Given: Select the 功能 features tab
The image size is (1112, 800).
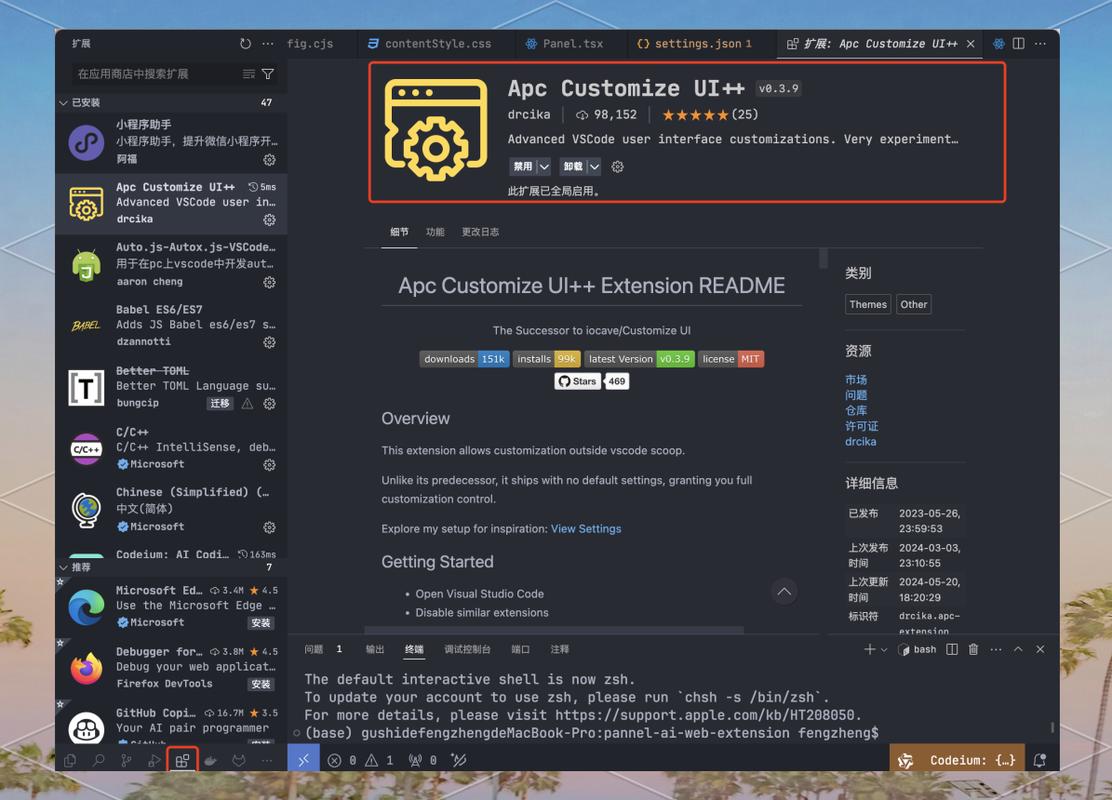Looking at the screenshot, I should (x=435, y=232).
